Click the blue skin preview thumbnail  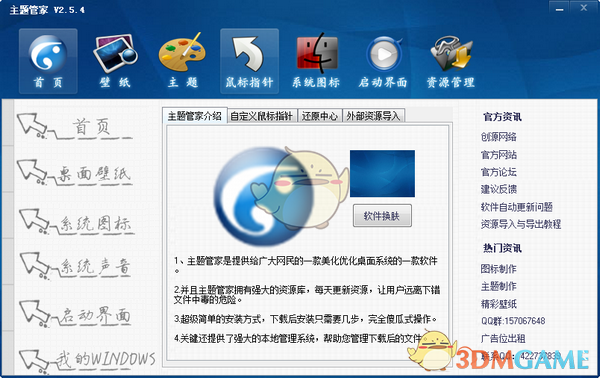[382, 174]
